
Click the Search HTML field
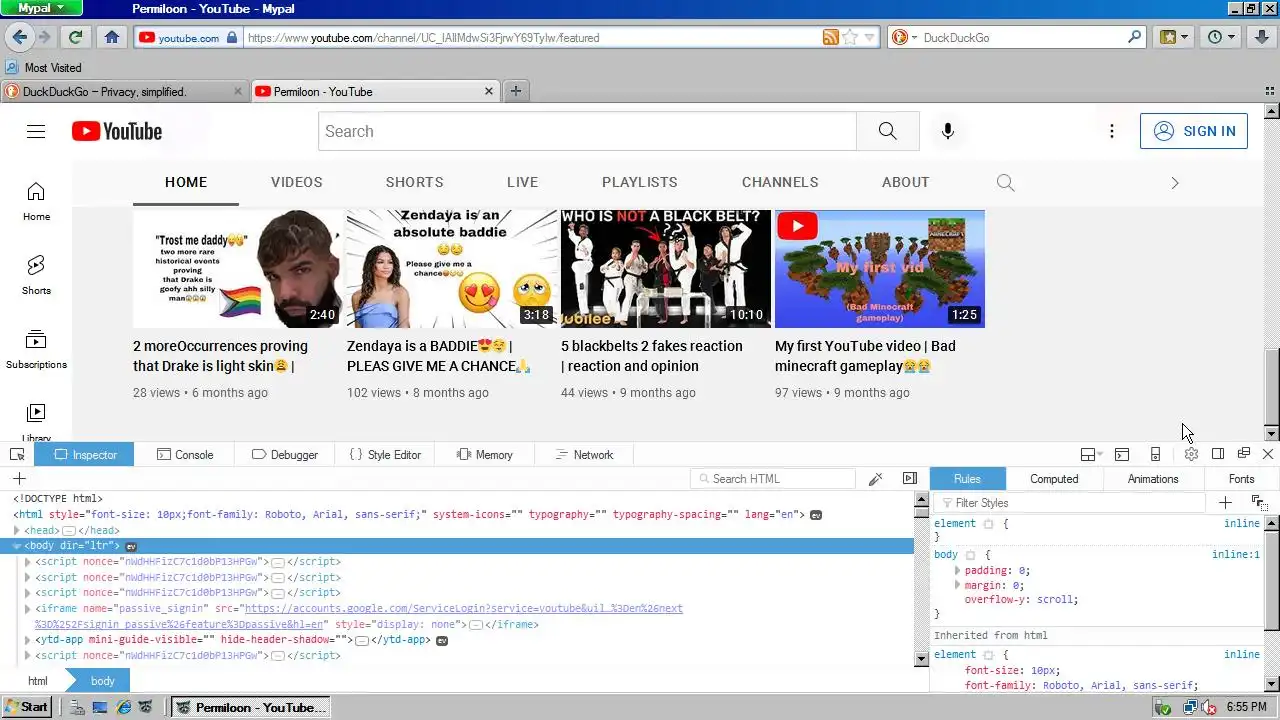(775, 479)
